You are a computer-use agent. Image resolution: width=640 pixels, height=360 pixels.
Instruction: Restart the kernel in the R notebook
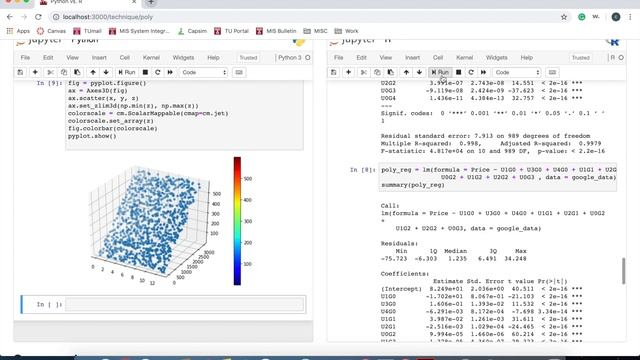471,72
